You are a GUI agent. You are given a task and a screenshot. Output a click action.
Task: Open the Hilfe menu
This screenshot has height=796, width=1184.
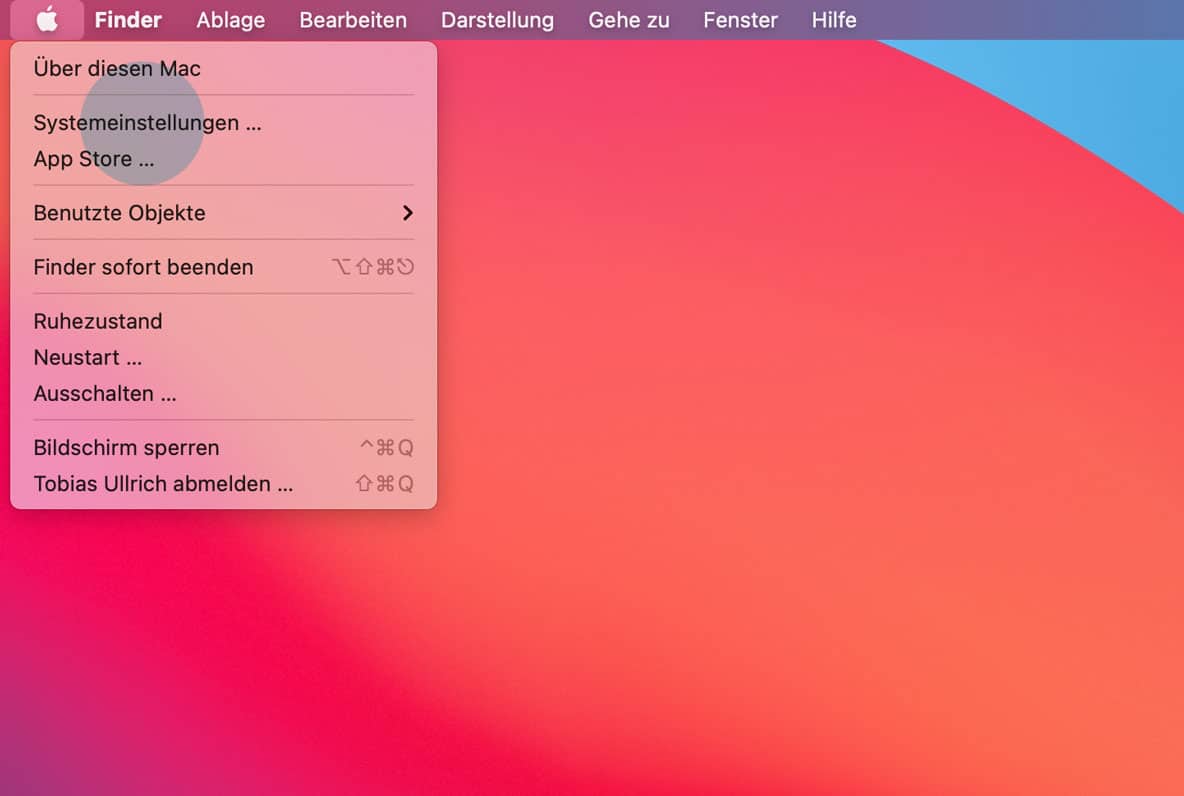point(834,20)
